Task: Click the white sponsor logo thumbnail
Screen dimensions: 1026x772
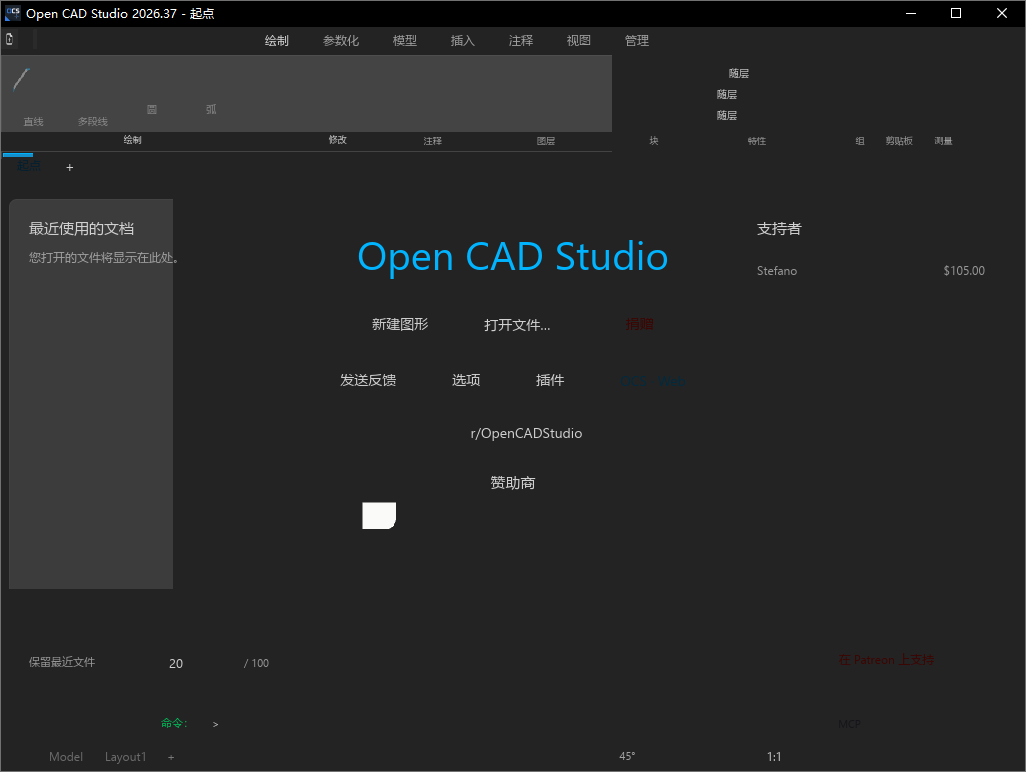Action: click(x=379, y=516)
